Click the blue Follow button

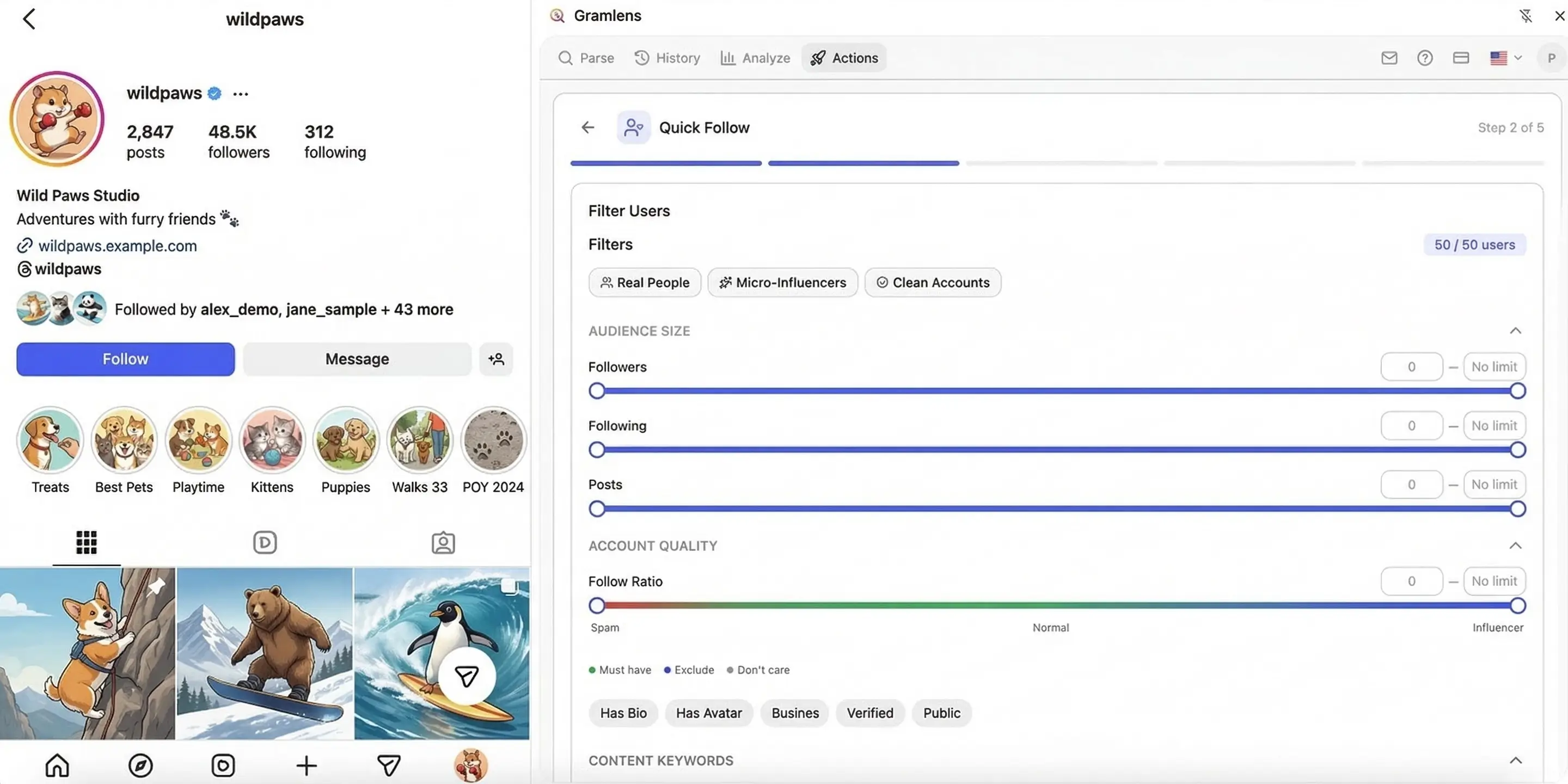(125, 359)
